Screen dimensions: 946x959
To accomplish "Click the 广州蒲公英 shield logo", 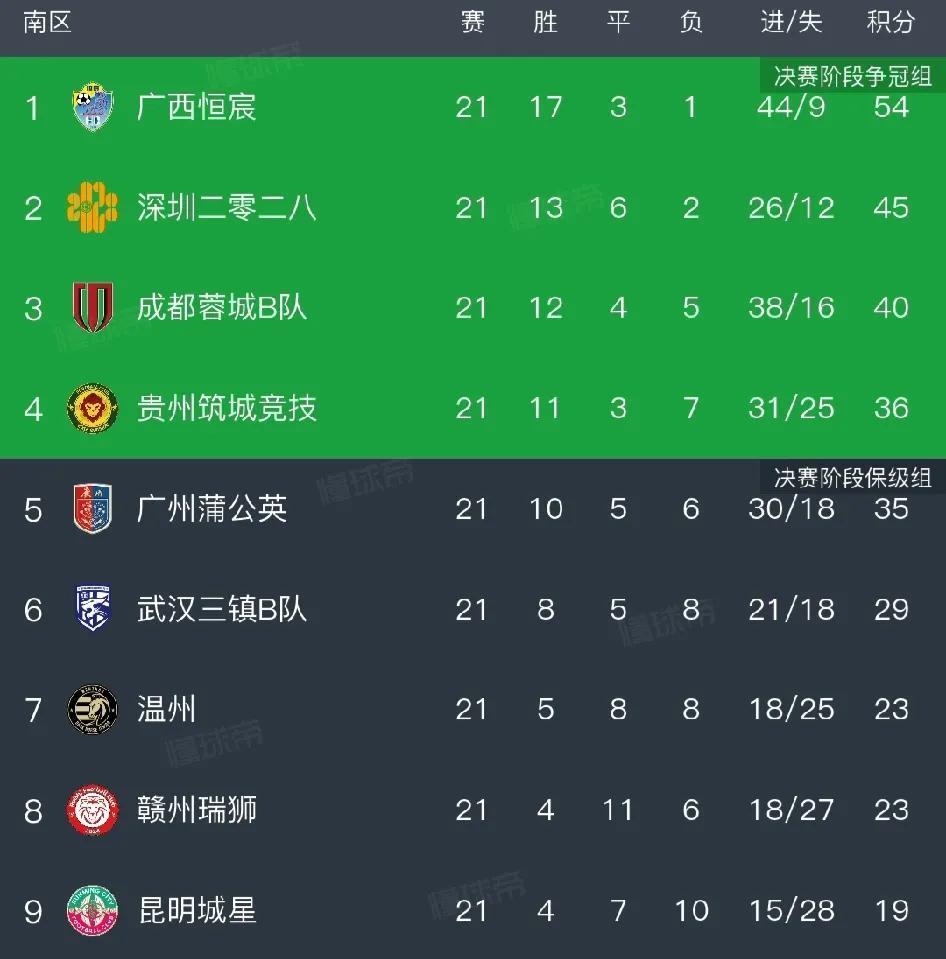I will pos(93,509).
